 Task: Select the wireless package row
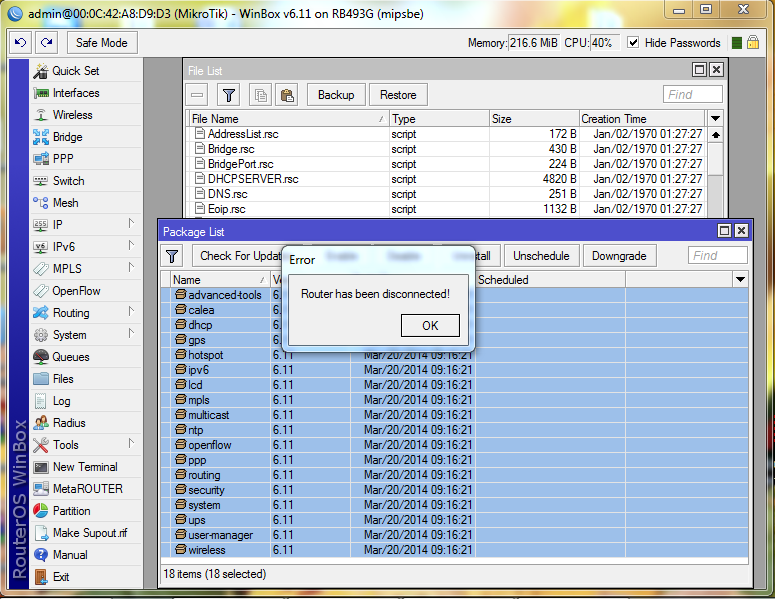coord(454,550)
